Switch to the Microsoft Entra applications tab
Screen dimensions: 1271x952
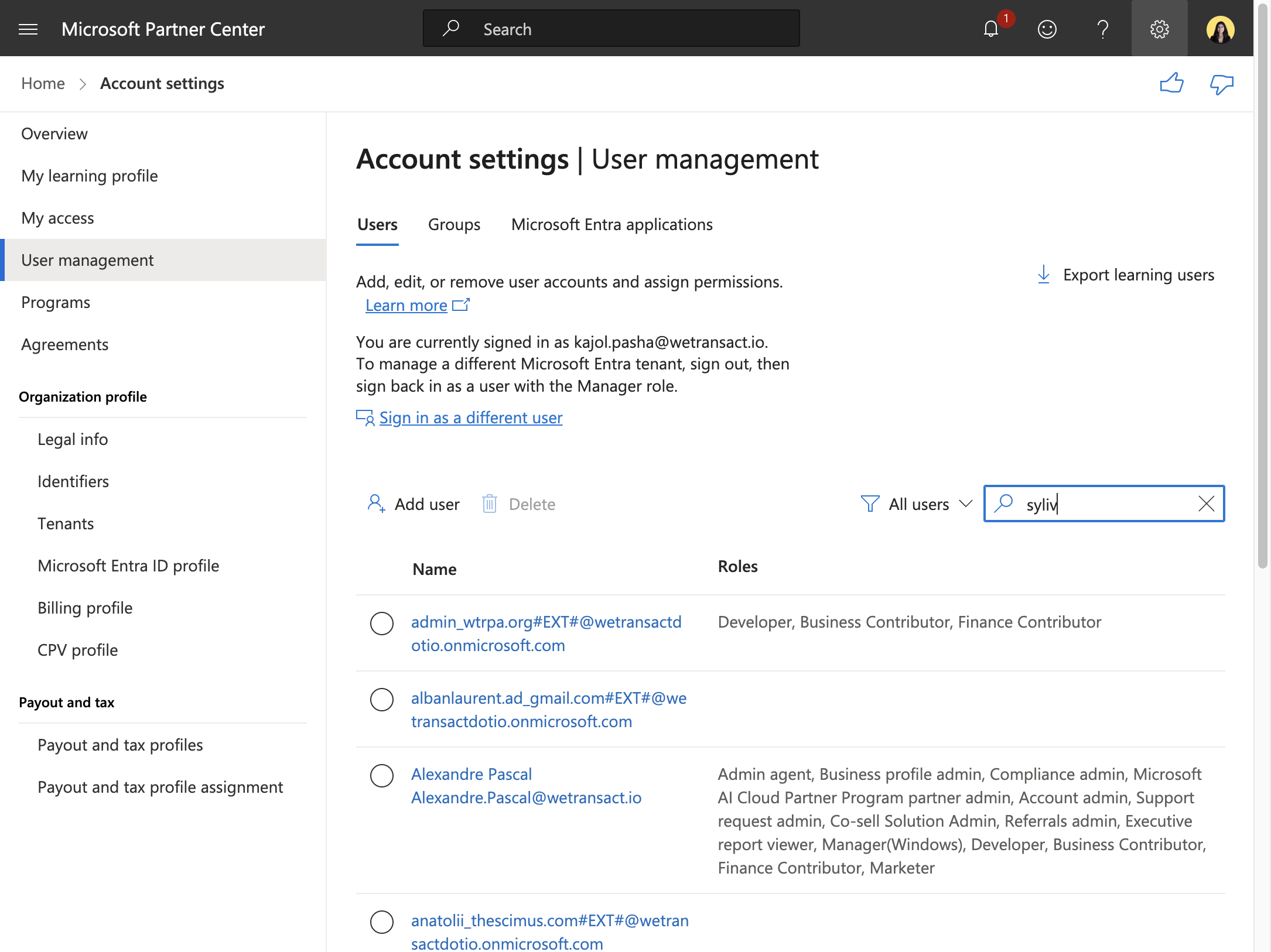click(x=611, y=225)
